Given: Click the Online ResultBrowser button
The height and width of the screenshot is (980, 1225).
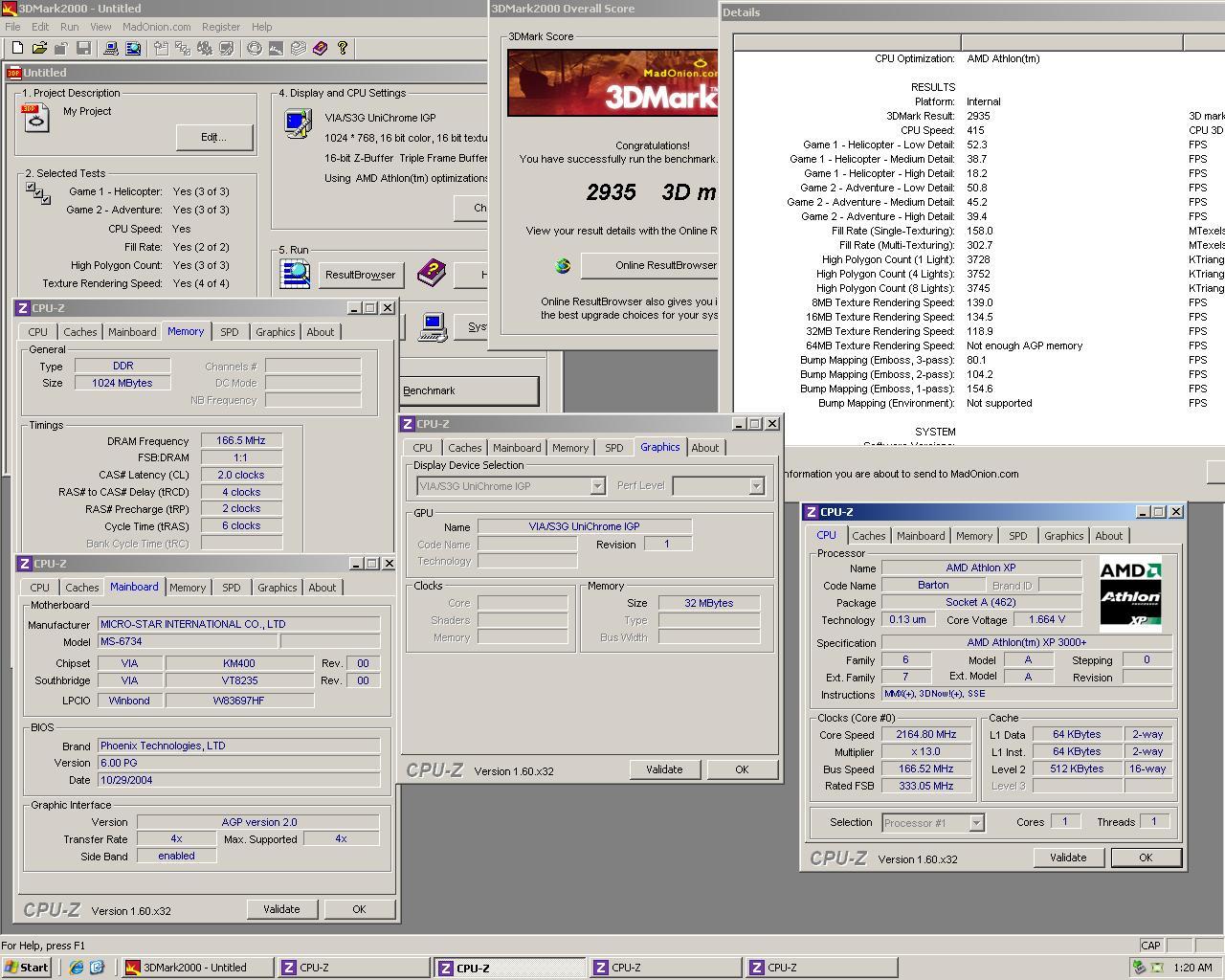Looking at the screenshot, I should [x=649, y=265].
